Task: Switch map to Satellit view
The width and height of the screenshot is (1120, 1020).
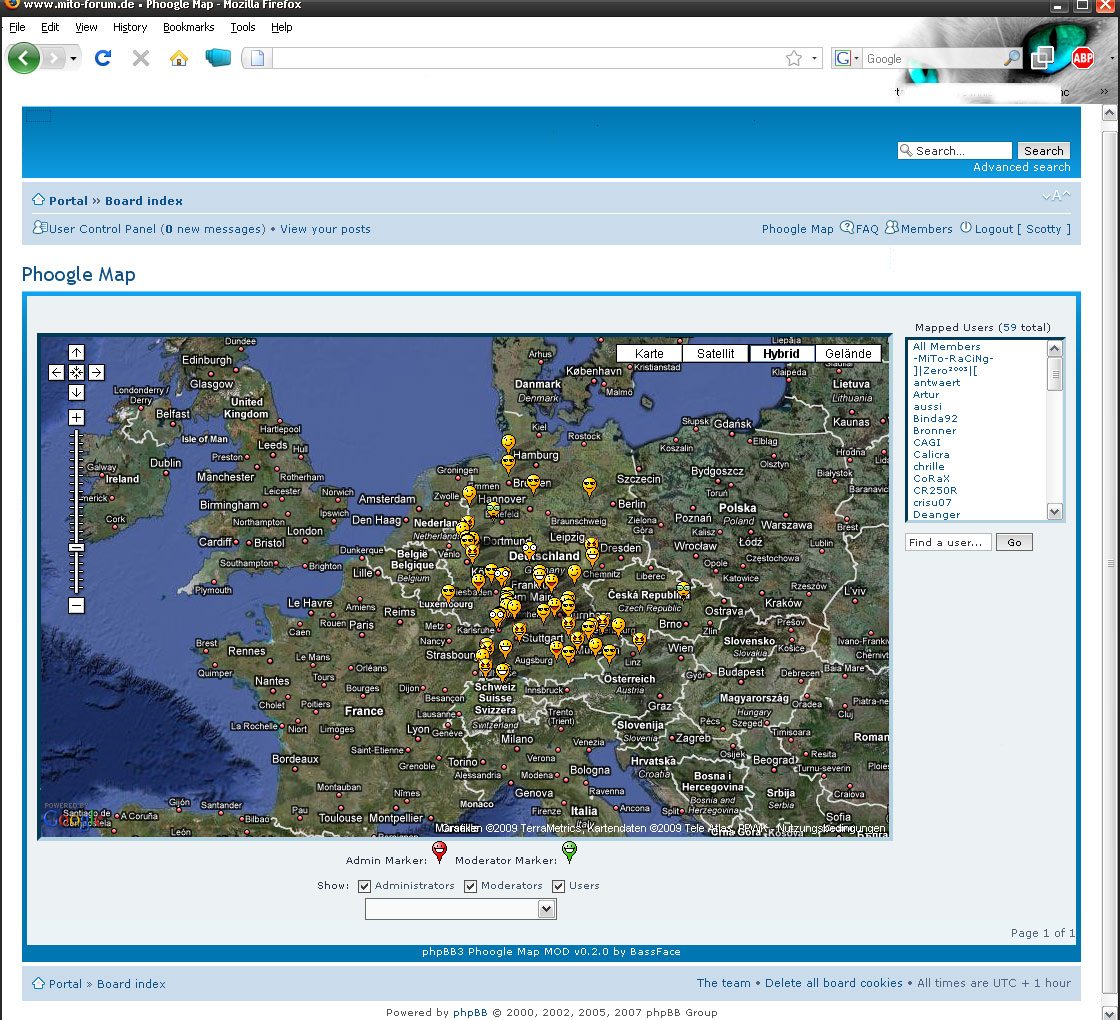Action: (x=716, y=354)
